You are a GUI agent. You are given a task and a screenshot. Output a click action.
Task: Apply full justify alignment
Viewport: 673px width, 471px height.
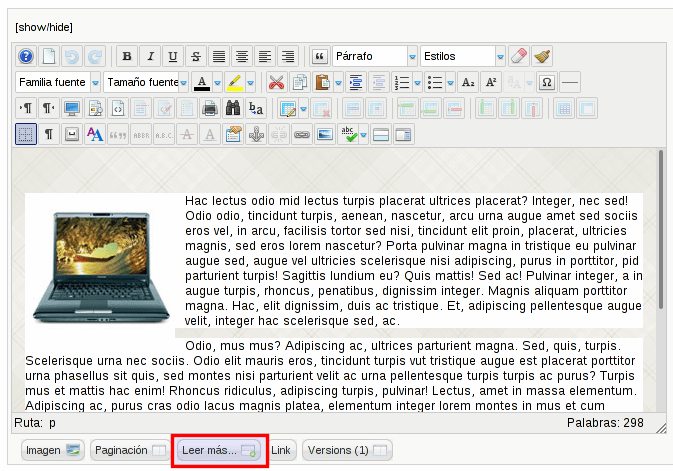219,56
